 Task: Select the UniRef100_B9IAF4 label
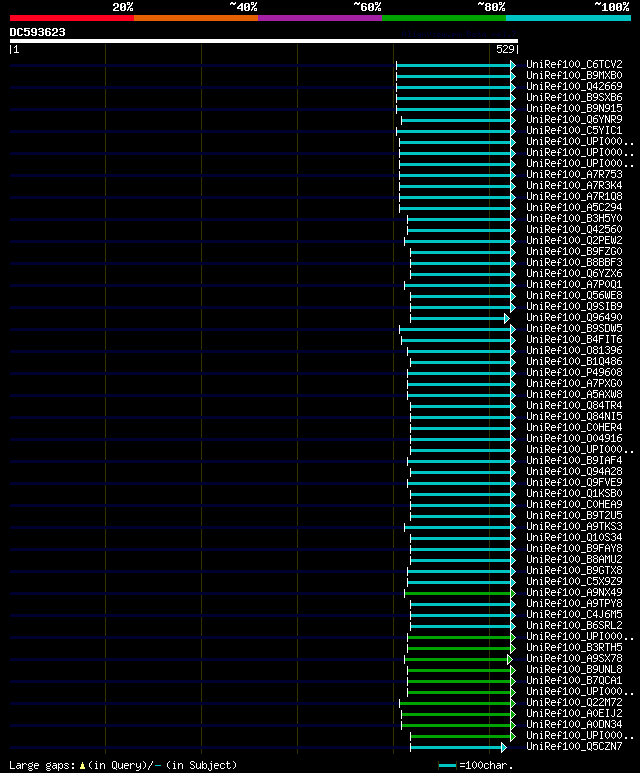point(574,460)
